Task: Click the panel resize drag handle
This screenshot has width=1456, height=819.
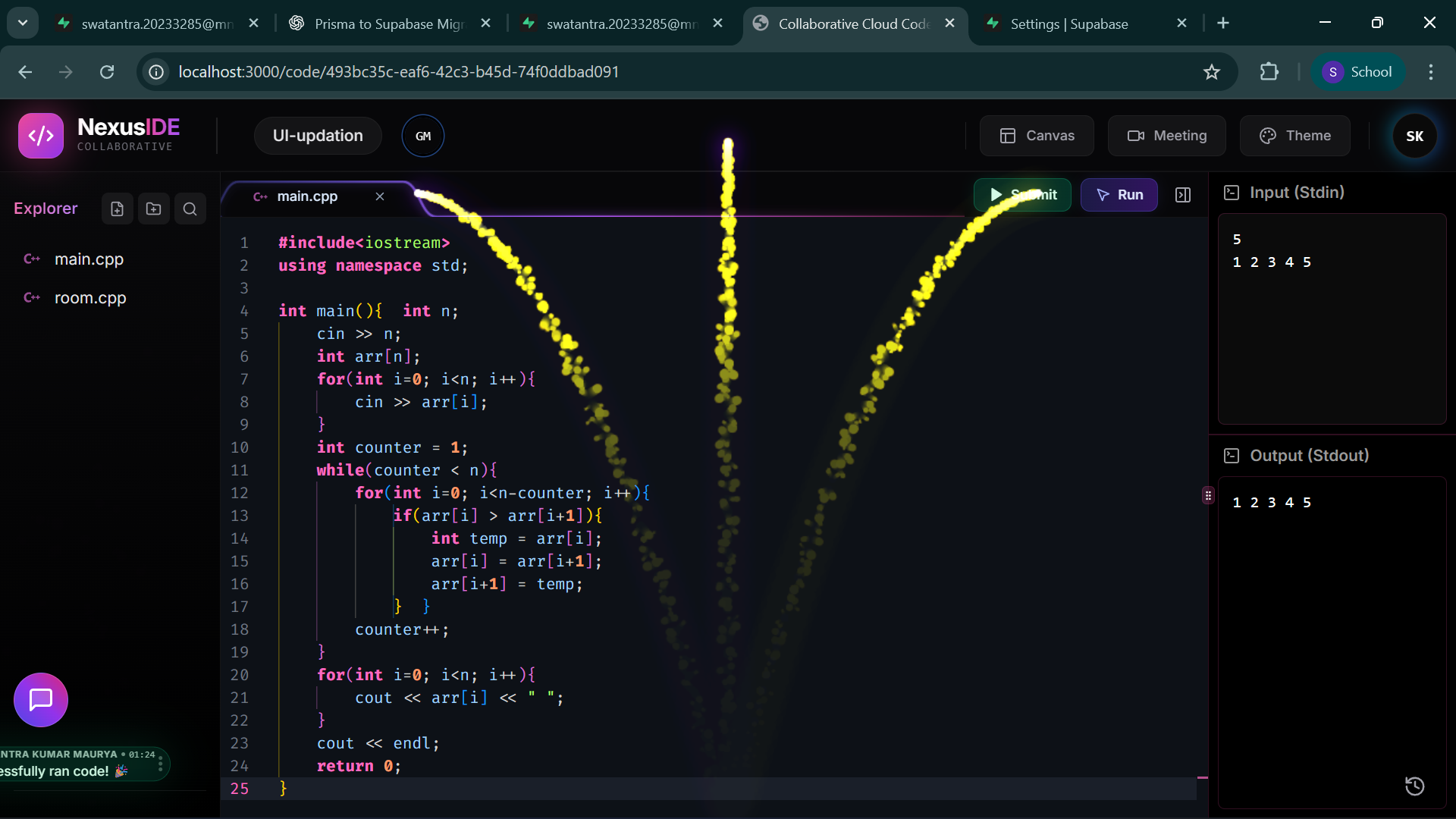Action: 1208,495
